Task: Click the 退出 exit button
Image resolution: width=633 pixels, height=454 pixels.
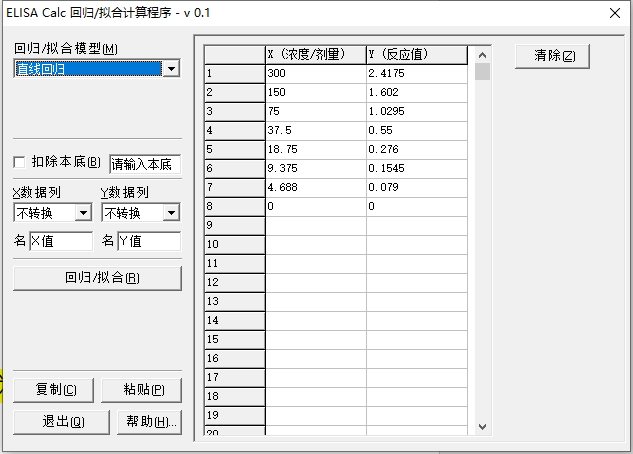Action: [61, 422]
